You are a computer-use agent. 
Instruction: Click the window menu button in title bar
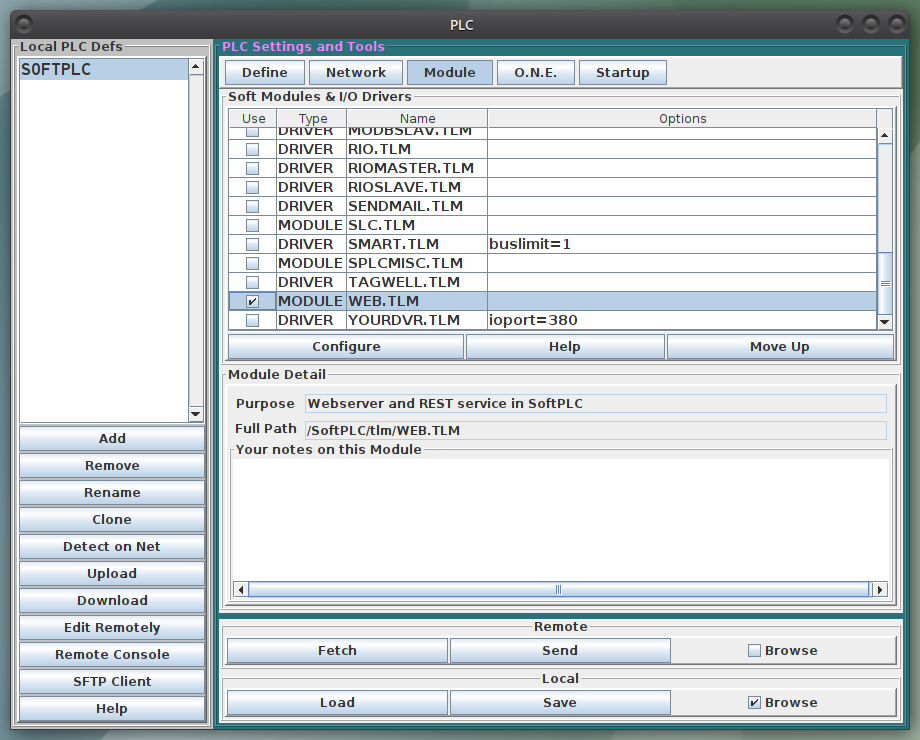(x=24, y=25)
